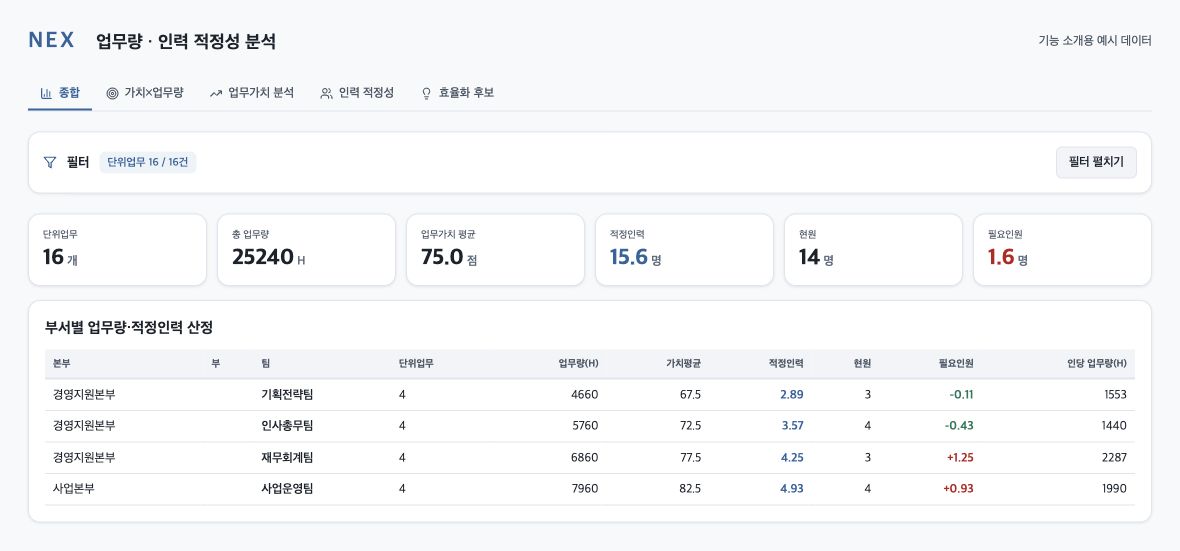
Task: Click the 4.25 적정인력 value
Action: click(792, 458)
